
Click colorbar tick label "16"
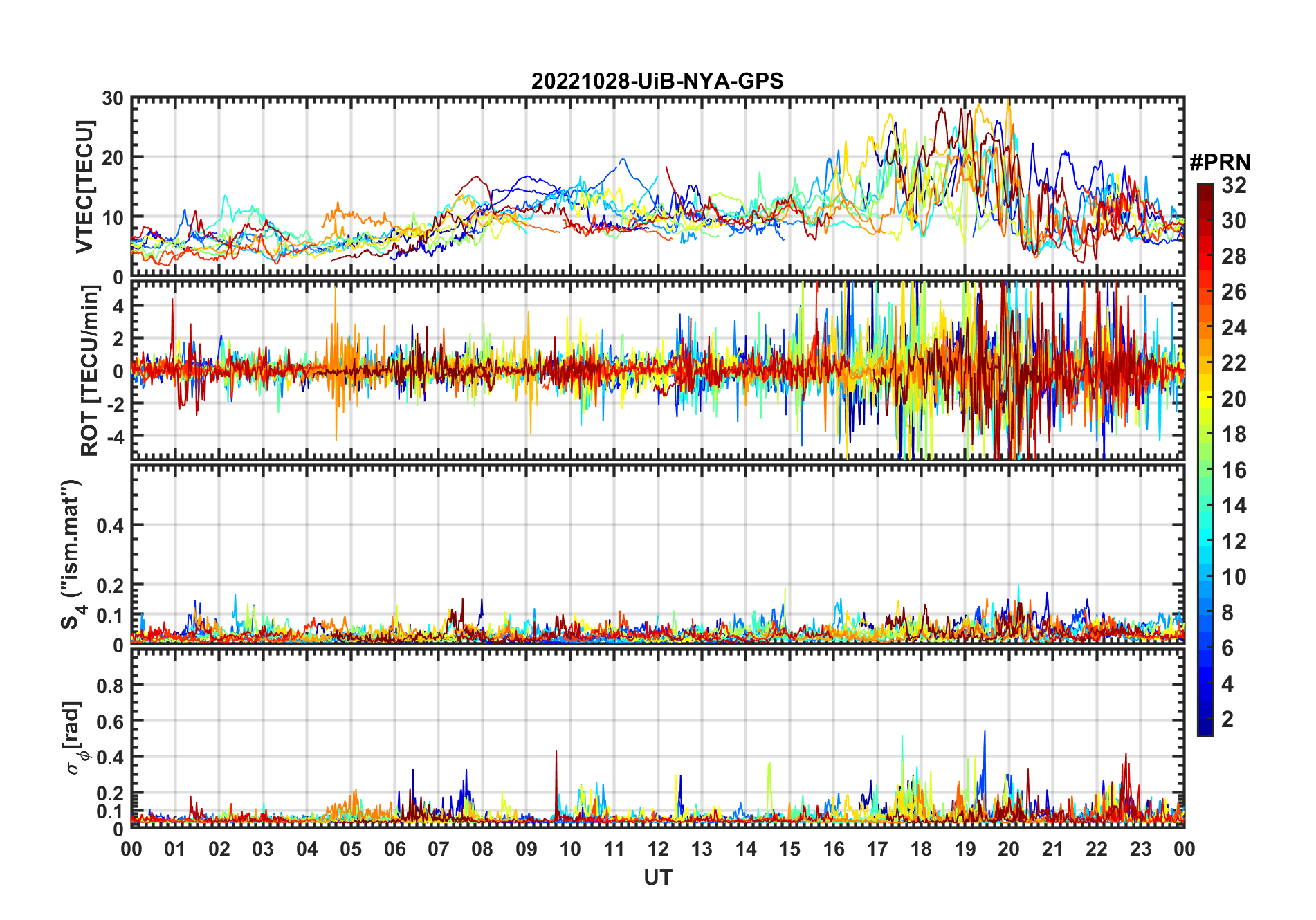tap(1234, 470)
